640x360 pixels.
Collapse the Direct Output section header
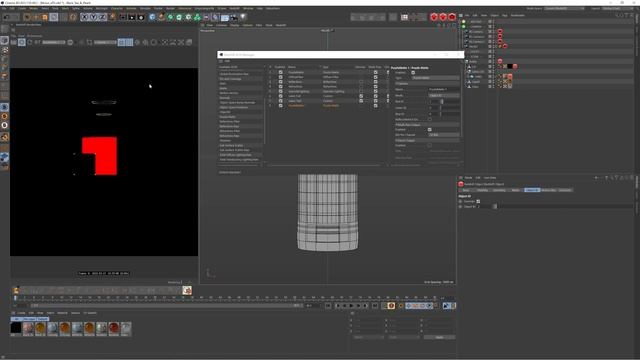[426, 140]
